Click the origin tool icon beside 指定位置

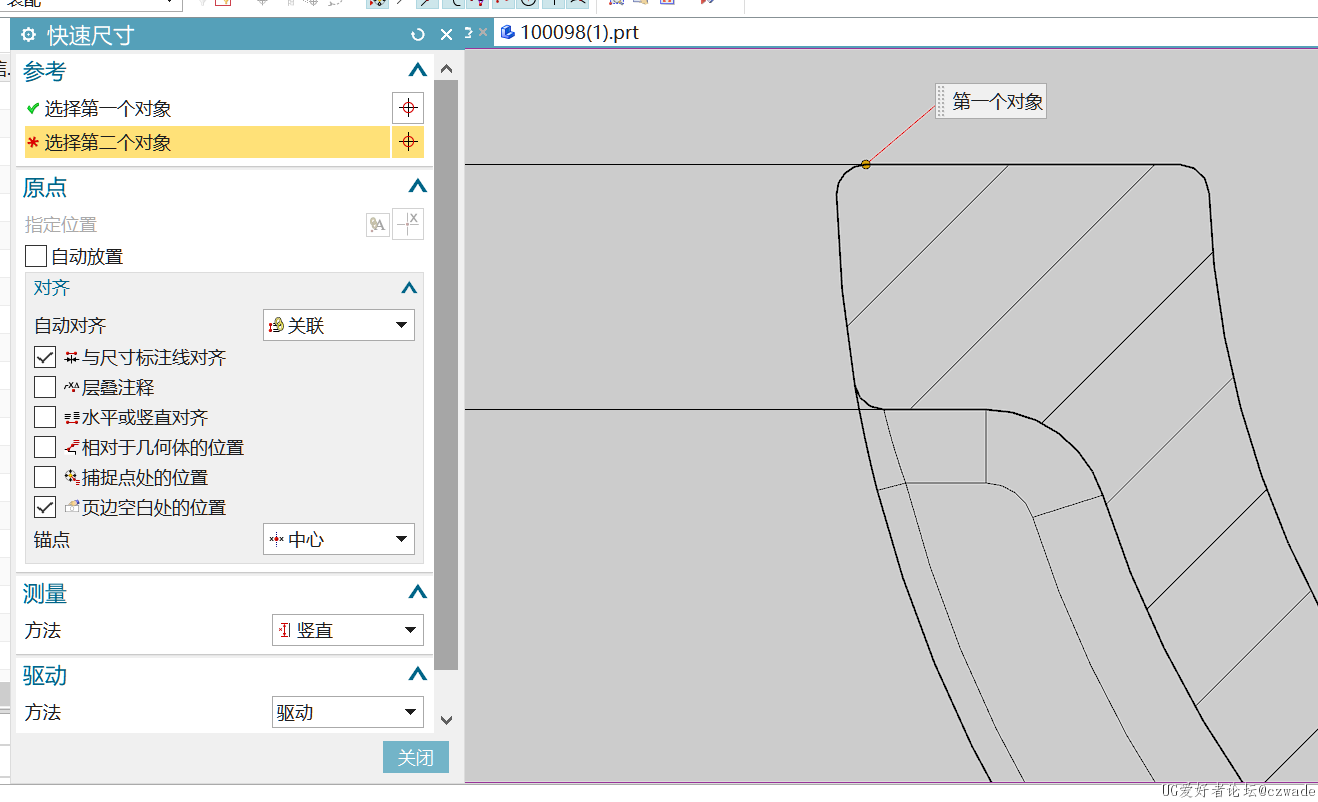click(377, 225)
